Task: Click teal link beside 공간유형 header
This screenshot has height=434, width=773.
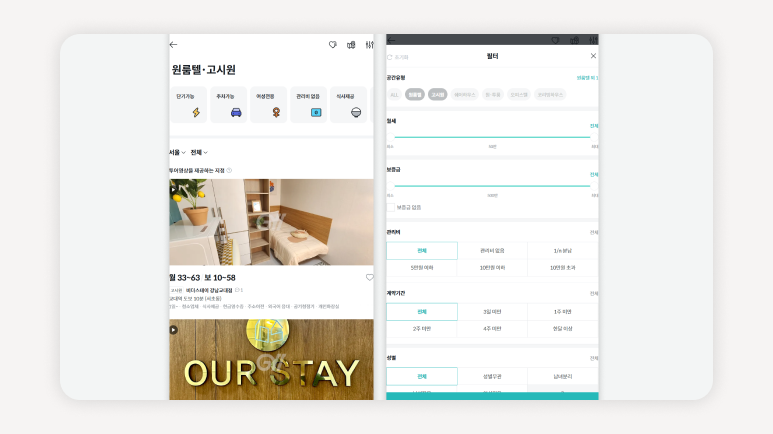Action: [x=587, y=78]
